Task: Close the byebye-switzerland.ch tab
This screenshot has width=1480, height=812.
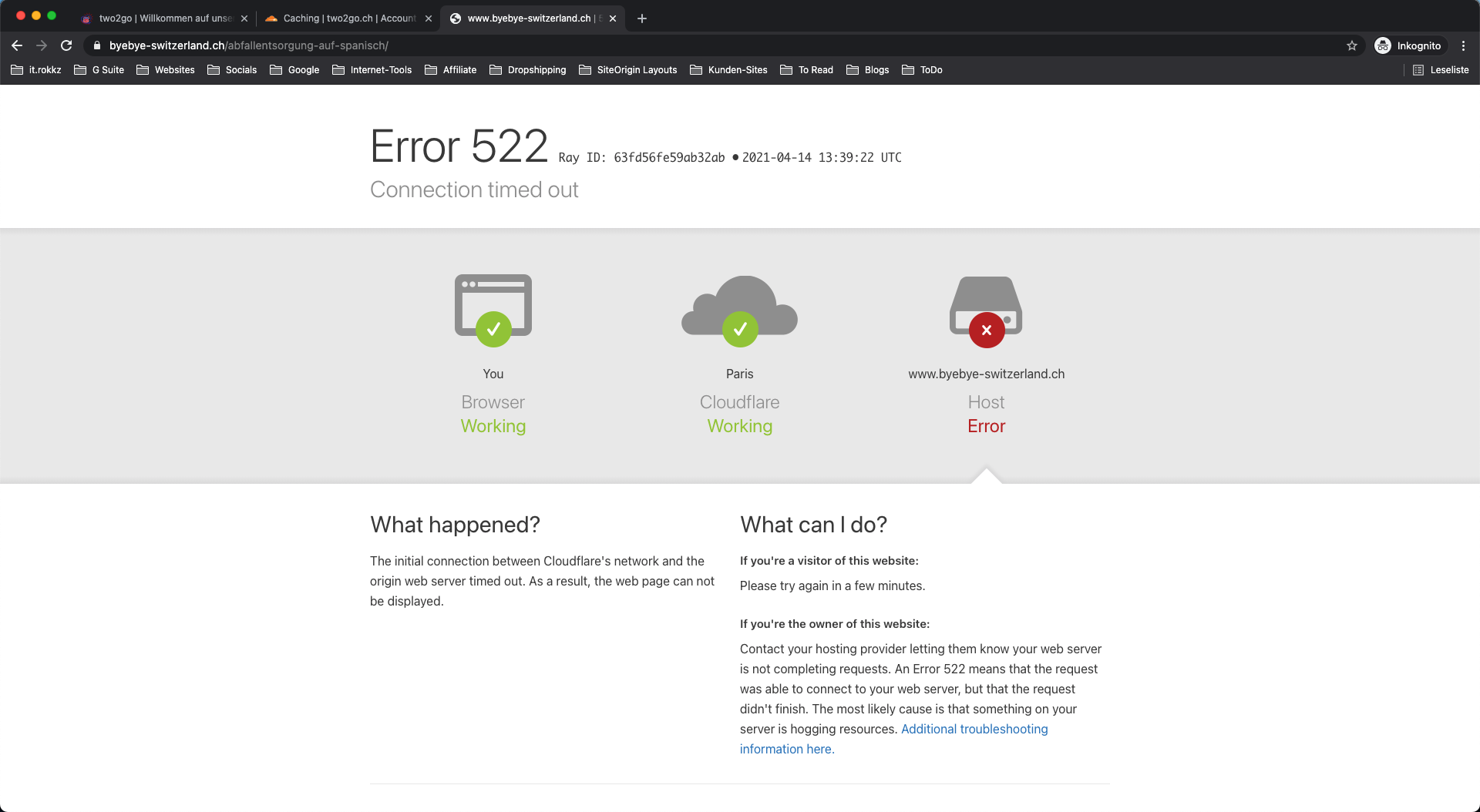Action: (x=613, y=18)
